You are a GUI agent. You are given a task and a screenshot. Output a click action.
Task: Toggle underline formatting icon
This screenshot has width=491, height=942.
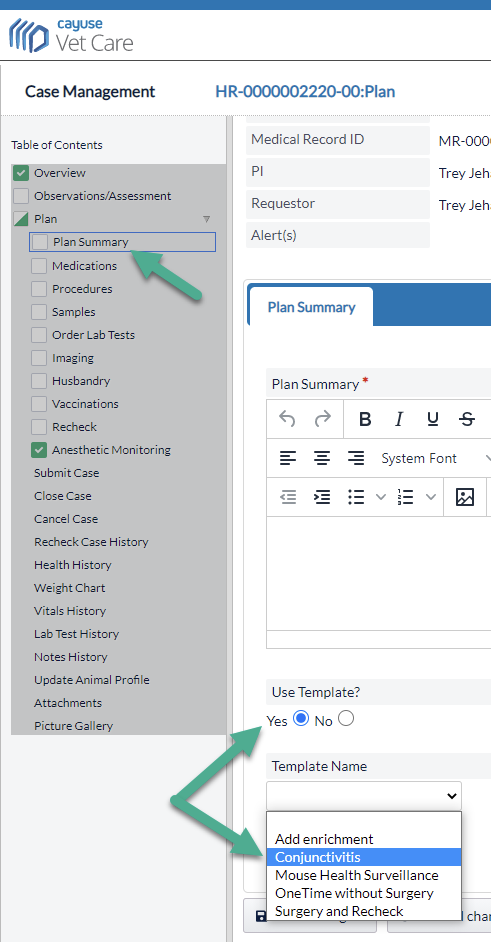tap(433, 419)
